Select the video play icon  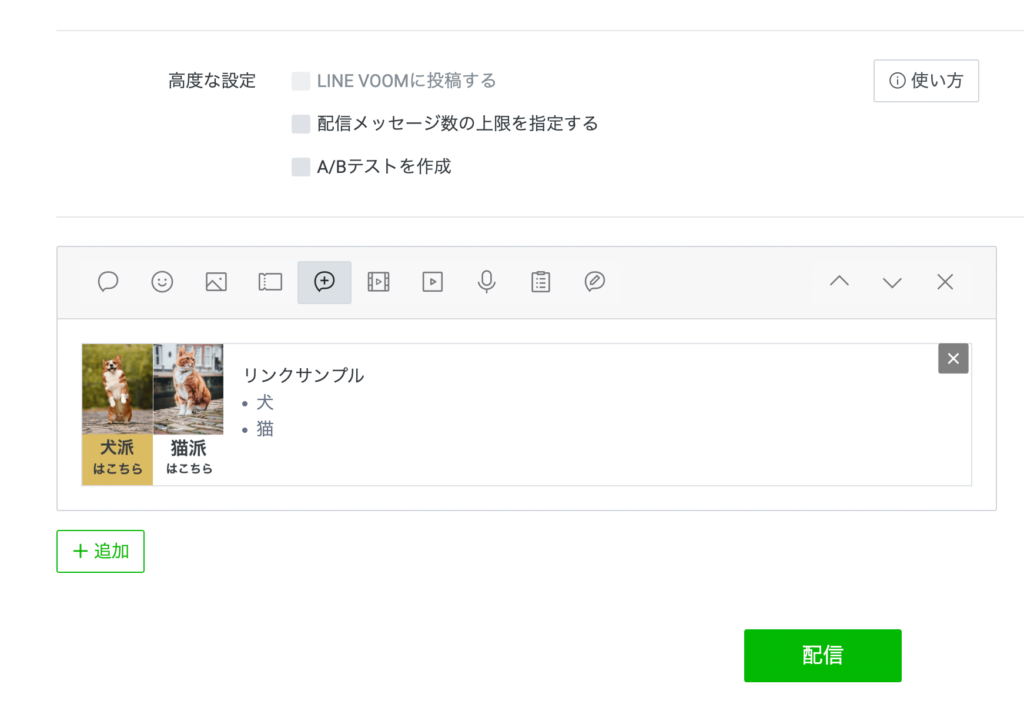432,282
